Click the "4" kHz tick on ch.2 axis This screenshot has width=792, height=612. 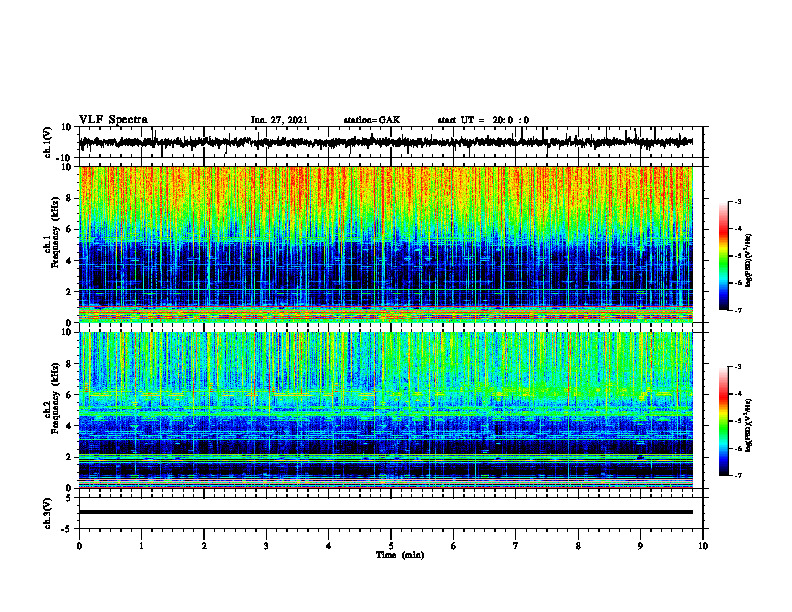point(69,426)
